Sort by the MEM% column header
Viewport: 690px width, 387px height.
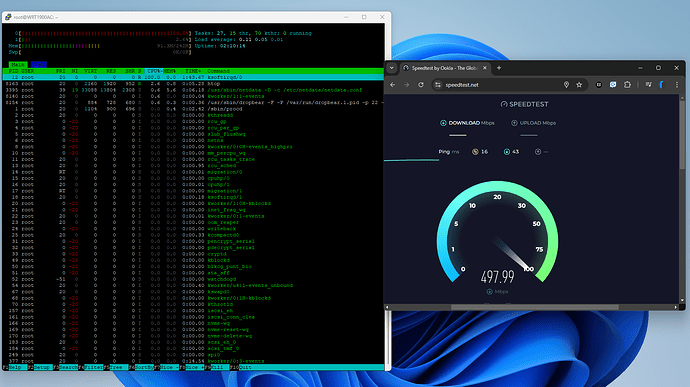[x=169, y=71]
